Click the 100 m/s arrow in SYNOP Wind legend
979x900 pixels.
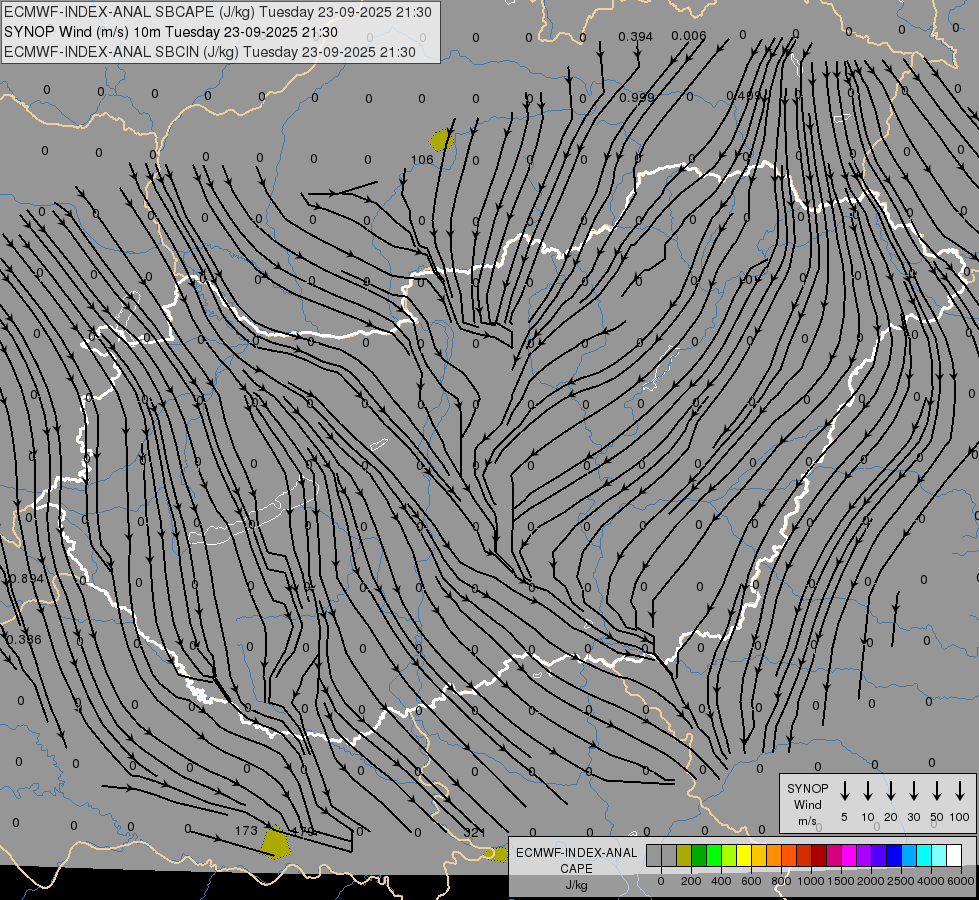tap(960, 791)
